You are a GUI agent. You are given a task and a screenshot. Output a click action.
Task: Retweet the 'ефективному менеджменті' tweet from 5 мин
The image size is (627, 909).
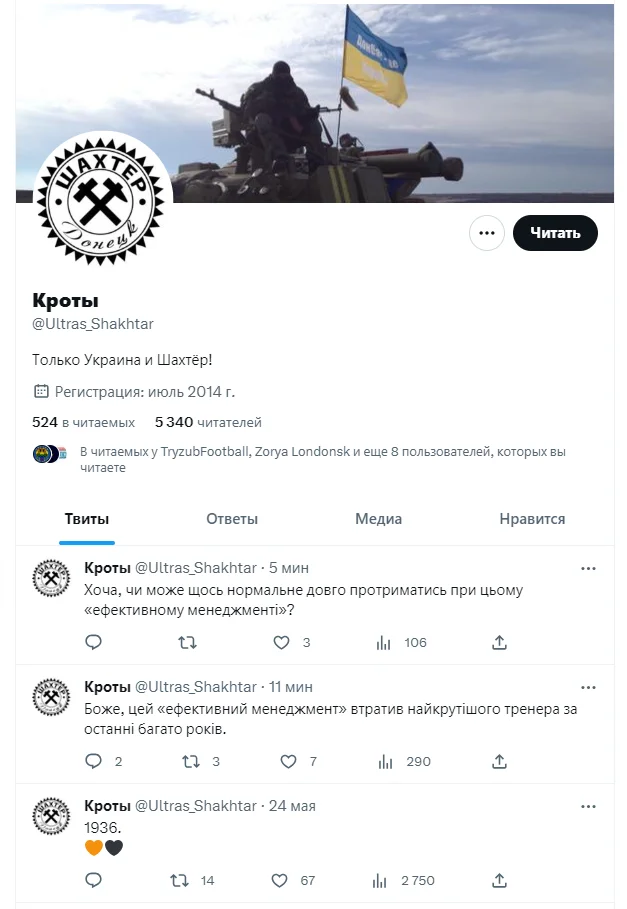pos(186,643)
